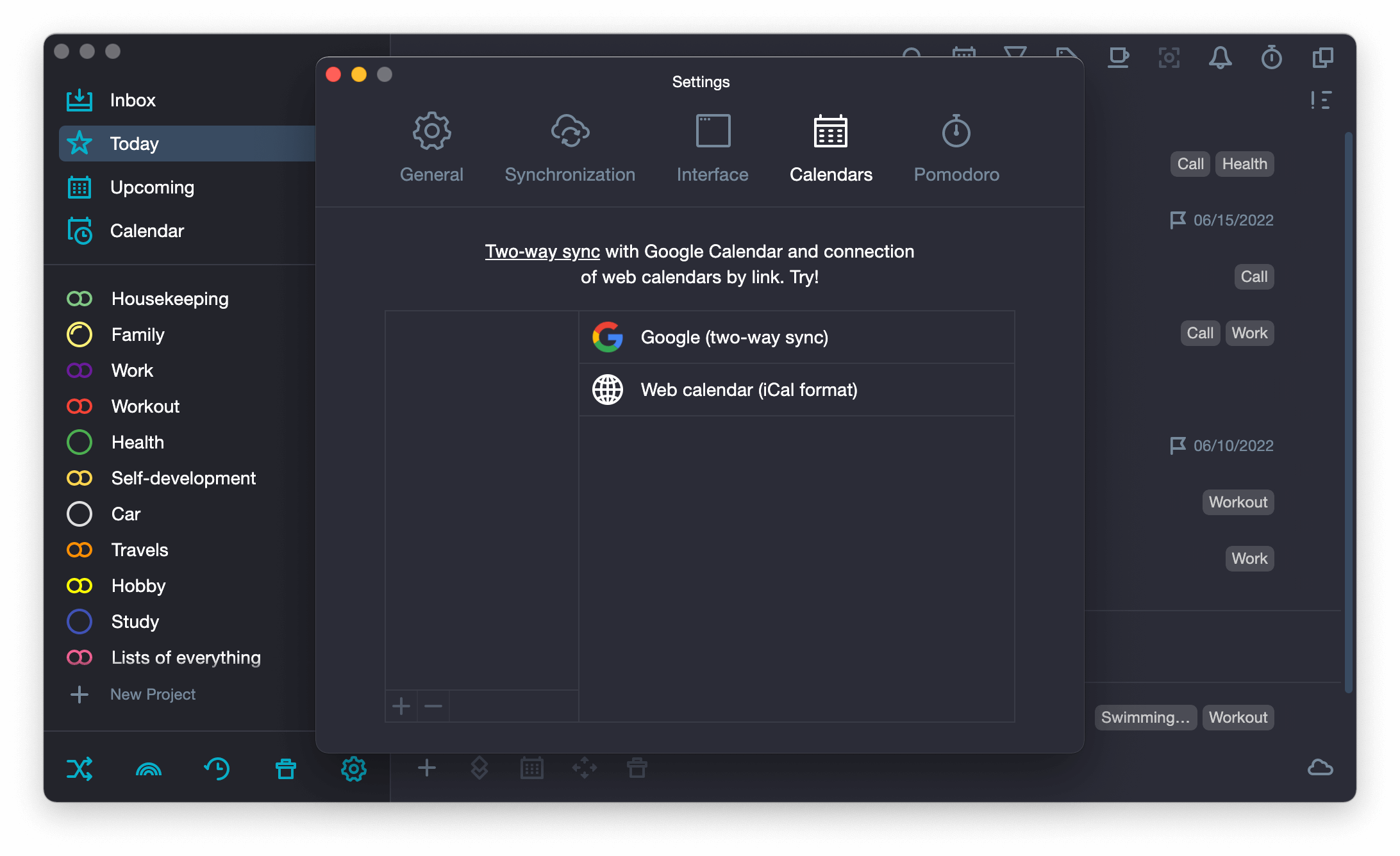Open Lists of everything project
This screenshot has width=1400, height=856.
(186, 657)
